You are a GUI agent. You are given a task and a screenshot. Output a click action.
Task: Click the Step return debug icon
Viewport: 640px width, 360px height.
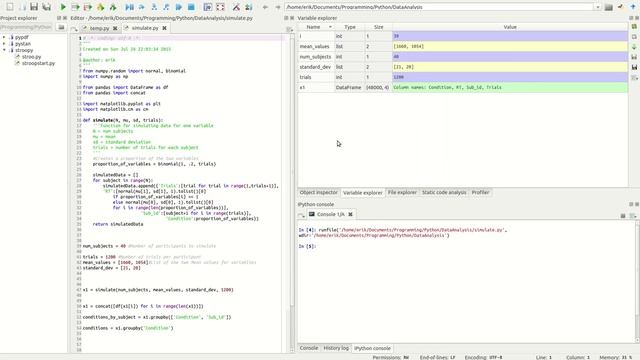pyautogui.click(x=166, y=7)
